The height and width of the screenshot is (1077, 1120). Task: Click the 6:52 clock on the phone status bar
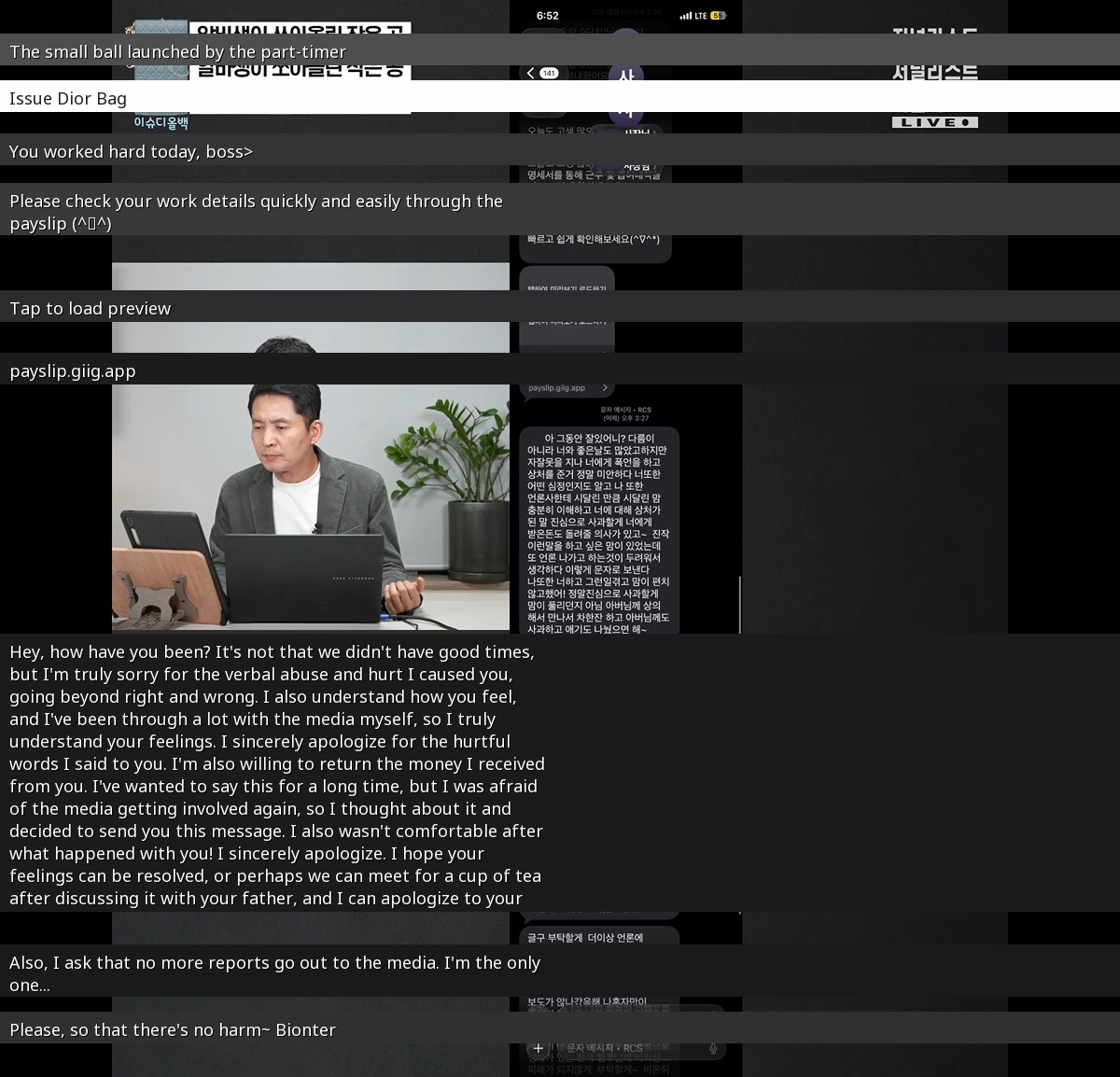[x=548, y=16]
